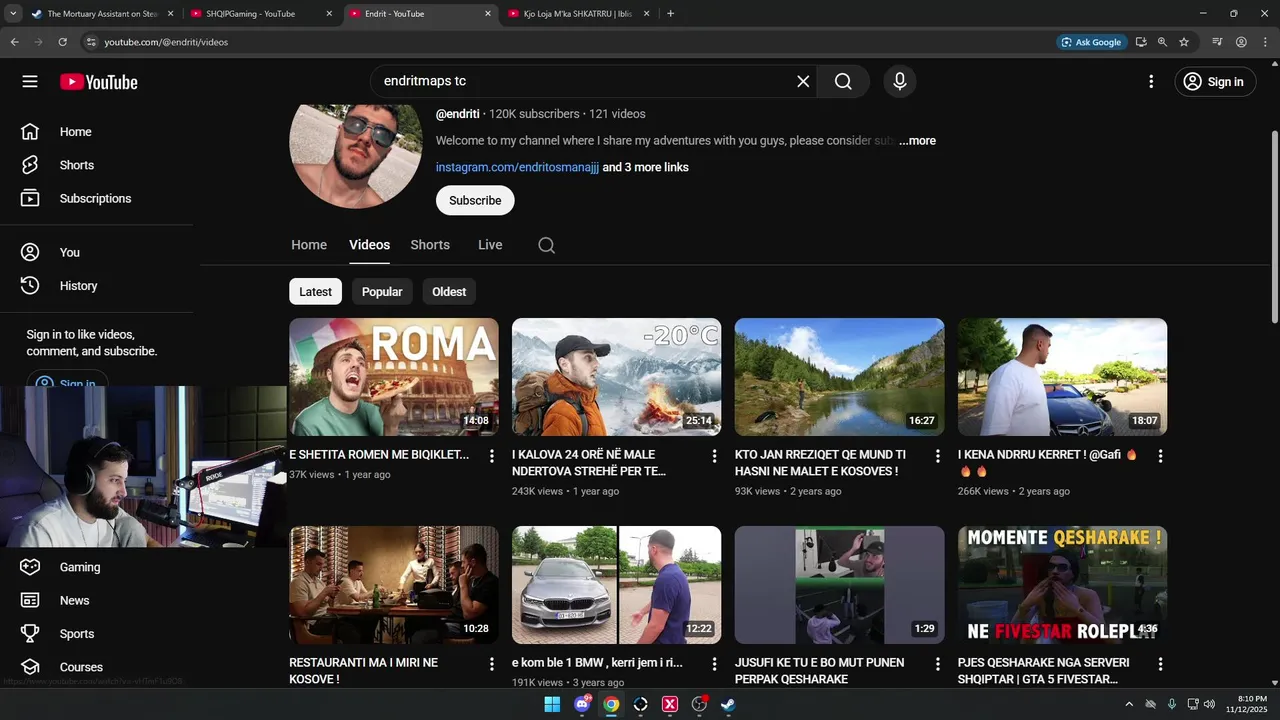Open options for RREZIQET NE MALET video
Viewport: 1280px width, 720px height.
click(937, 456)
